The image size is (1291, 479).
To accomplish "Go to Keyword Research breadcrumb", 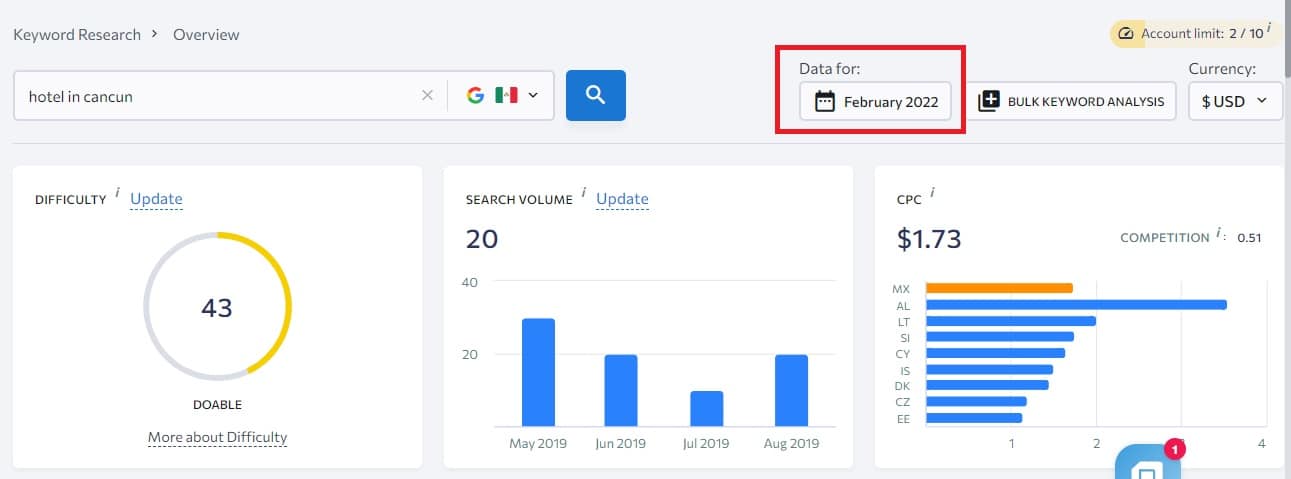I will pyautogui.click(x=77, y=34).
